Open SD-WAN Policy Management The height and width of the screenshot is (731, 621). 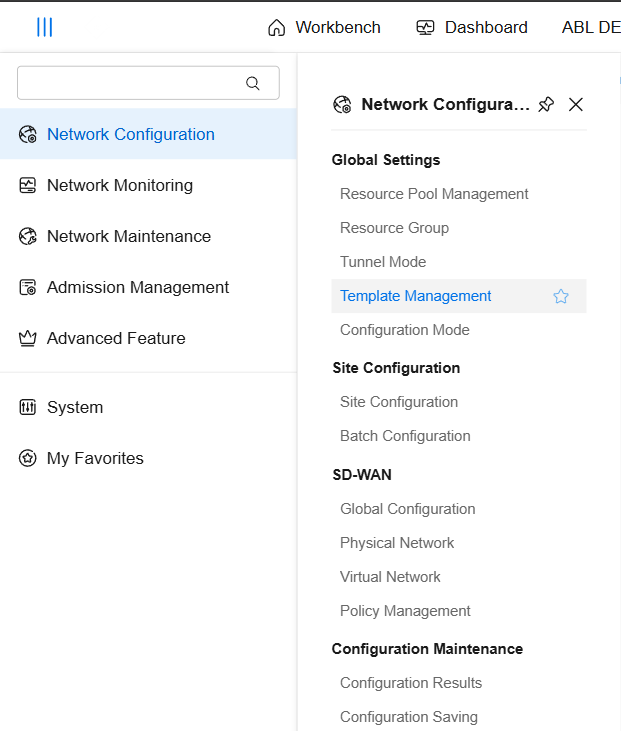click(x=405, y=611)
